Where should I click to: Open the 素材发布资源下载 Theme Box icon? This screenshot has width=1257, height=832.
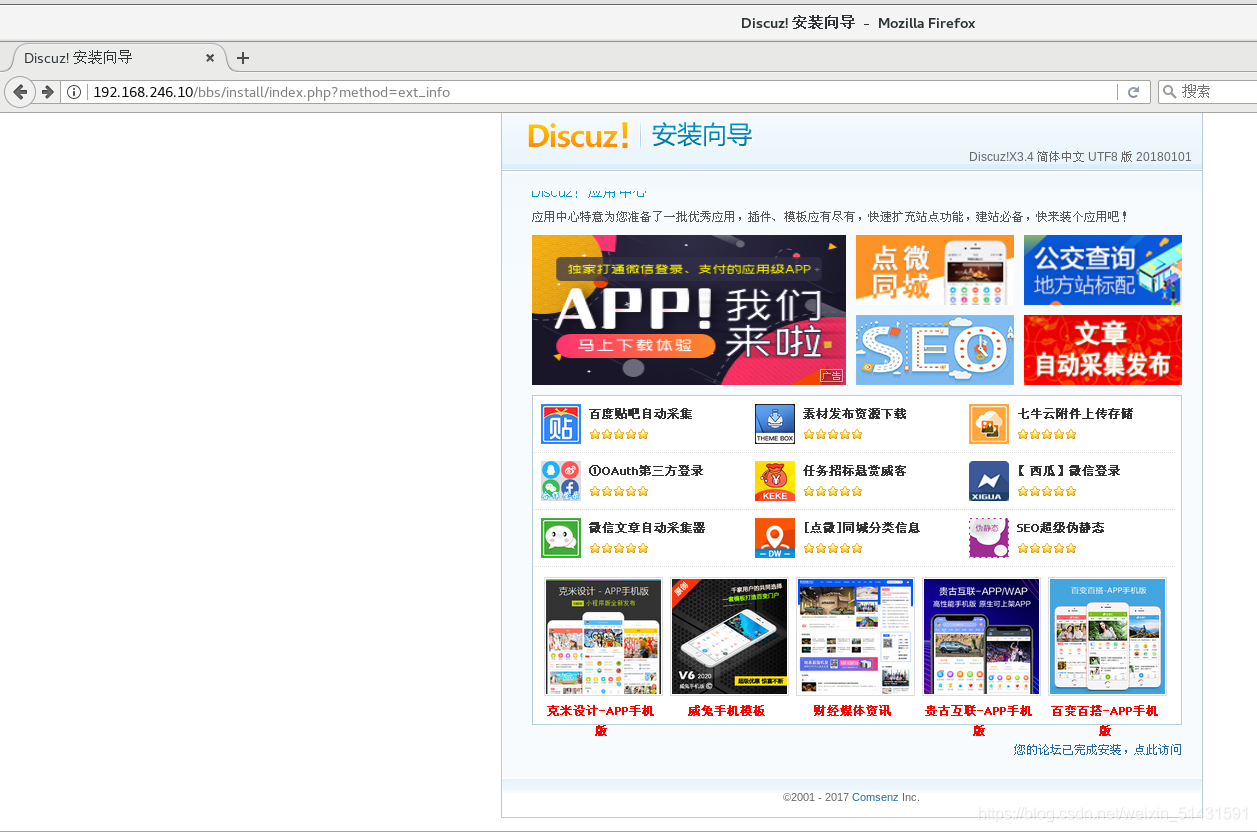point(774,424)
